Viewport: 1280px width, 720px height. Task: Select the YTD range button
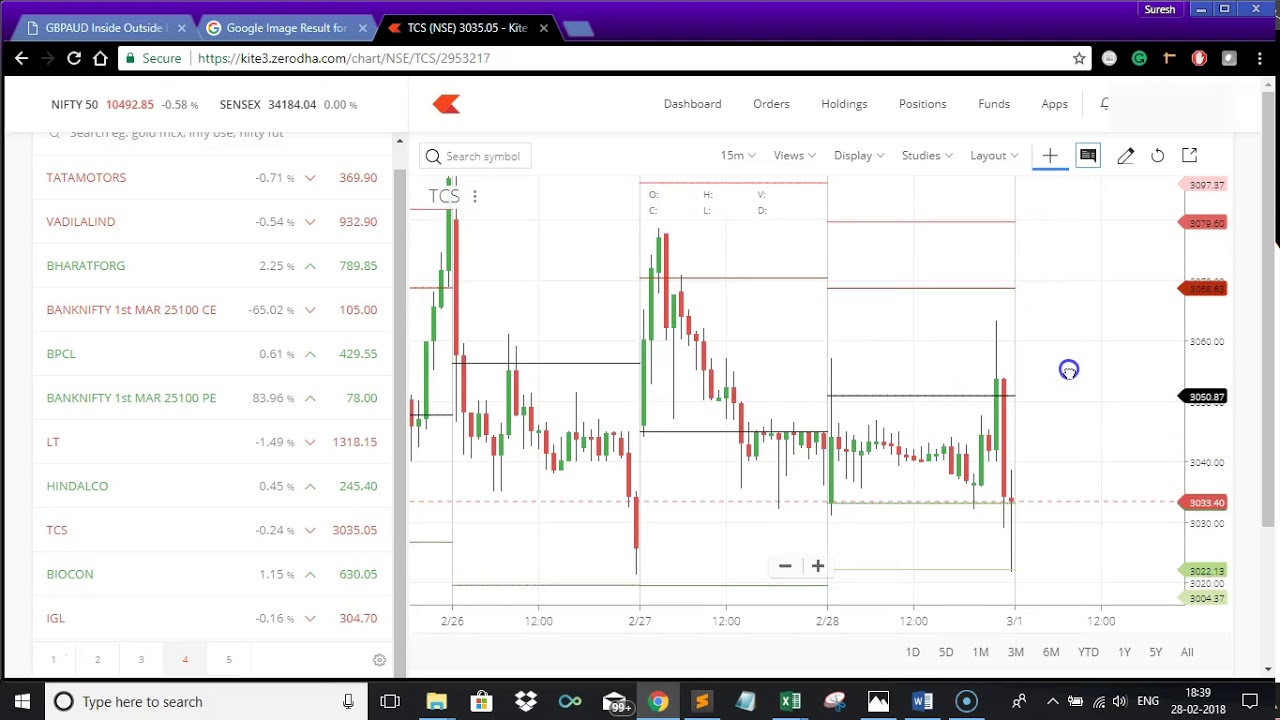(1088, 652)
